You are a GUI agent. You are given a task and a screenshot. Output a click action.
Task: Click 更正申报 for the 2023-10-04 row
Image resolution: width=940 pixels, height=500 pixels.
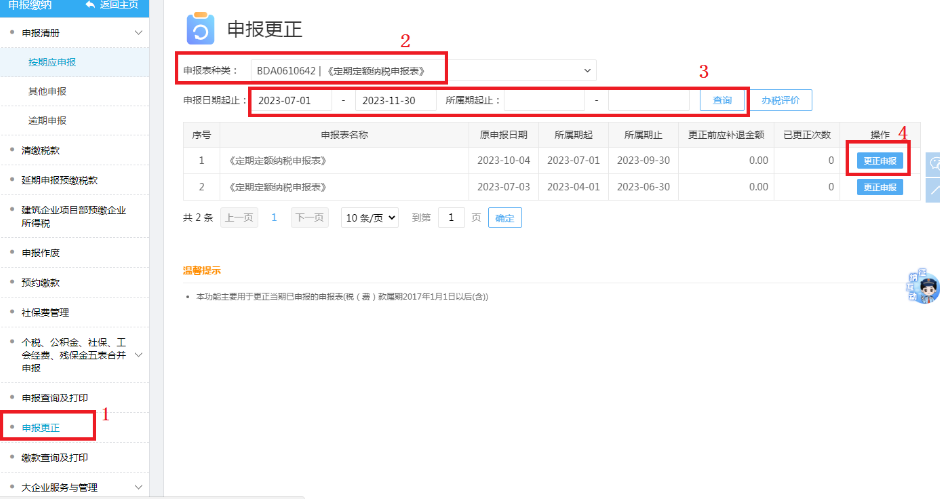point(879,161)
